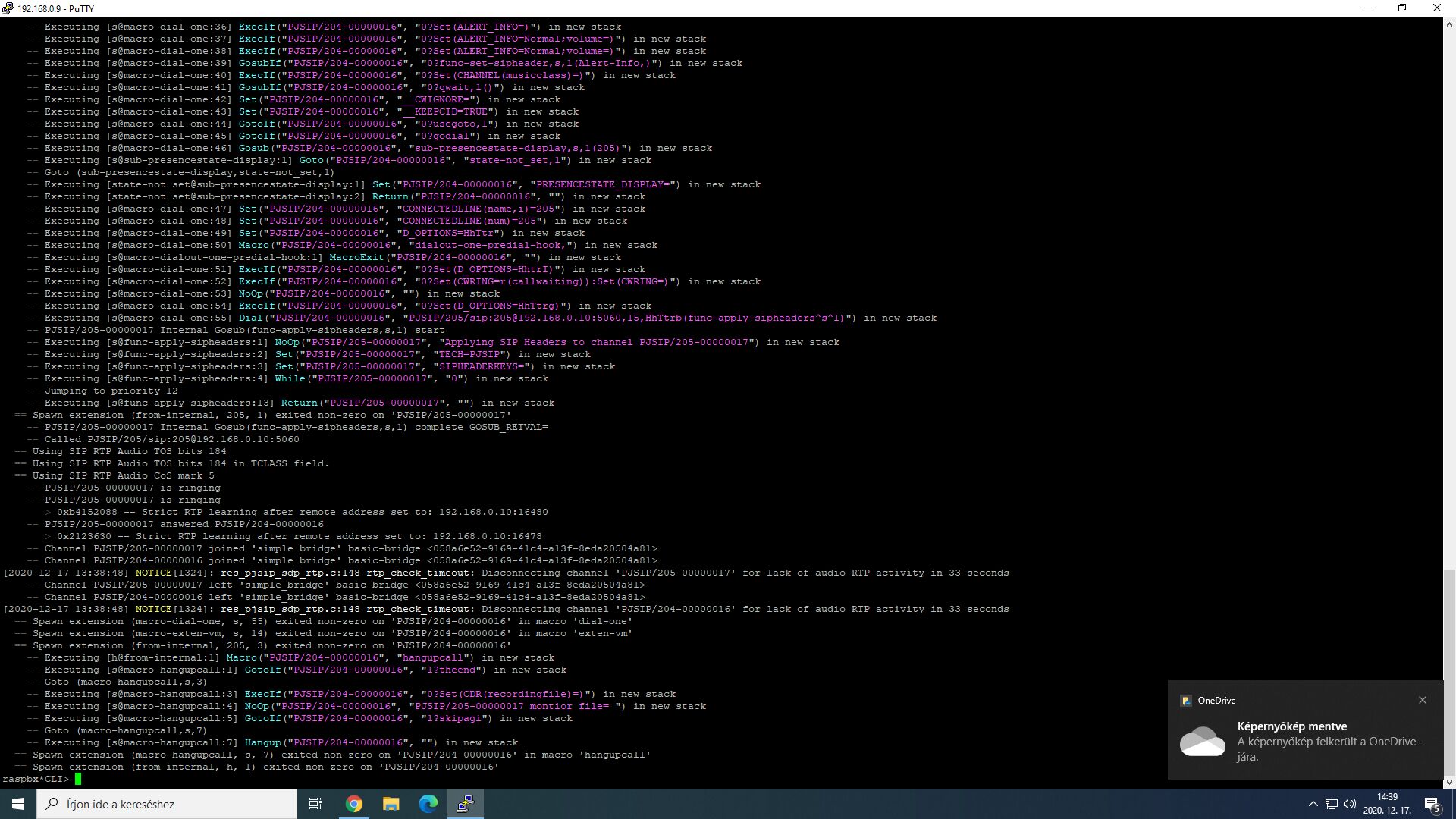Screen dimensions: 1456x819
Task: Restore down the PuTTY window
Action: pyautogui.click(x=1402, y=8)
